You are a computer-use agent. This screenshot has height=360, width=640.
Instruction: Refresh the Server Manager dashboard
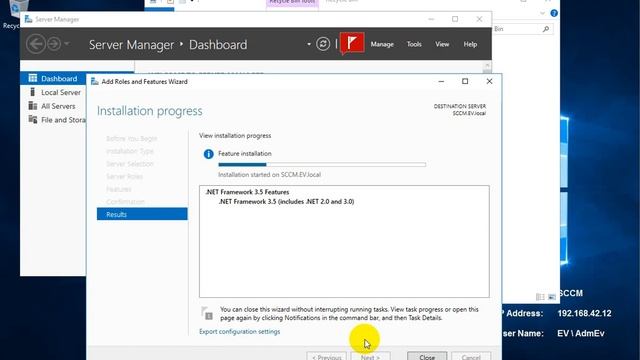(323, 44)
